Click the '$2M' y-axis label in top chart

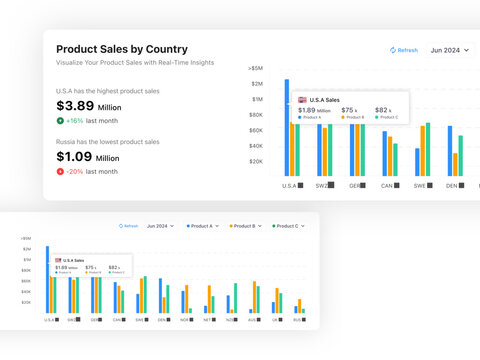pos(257,84)
